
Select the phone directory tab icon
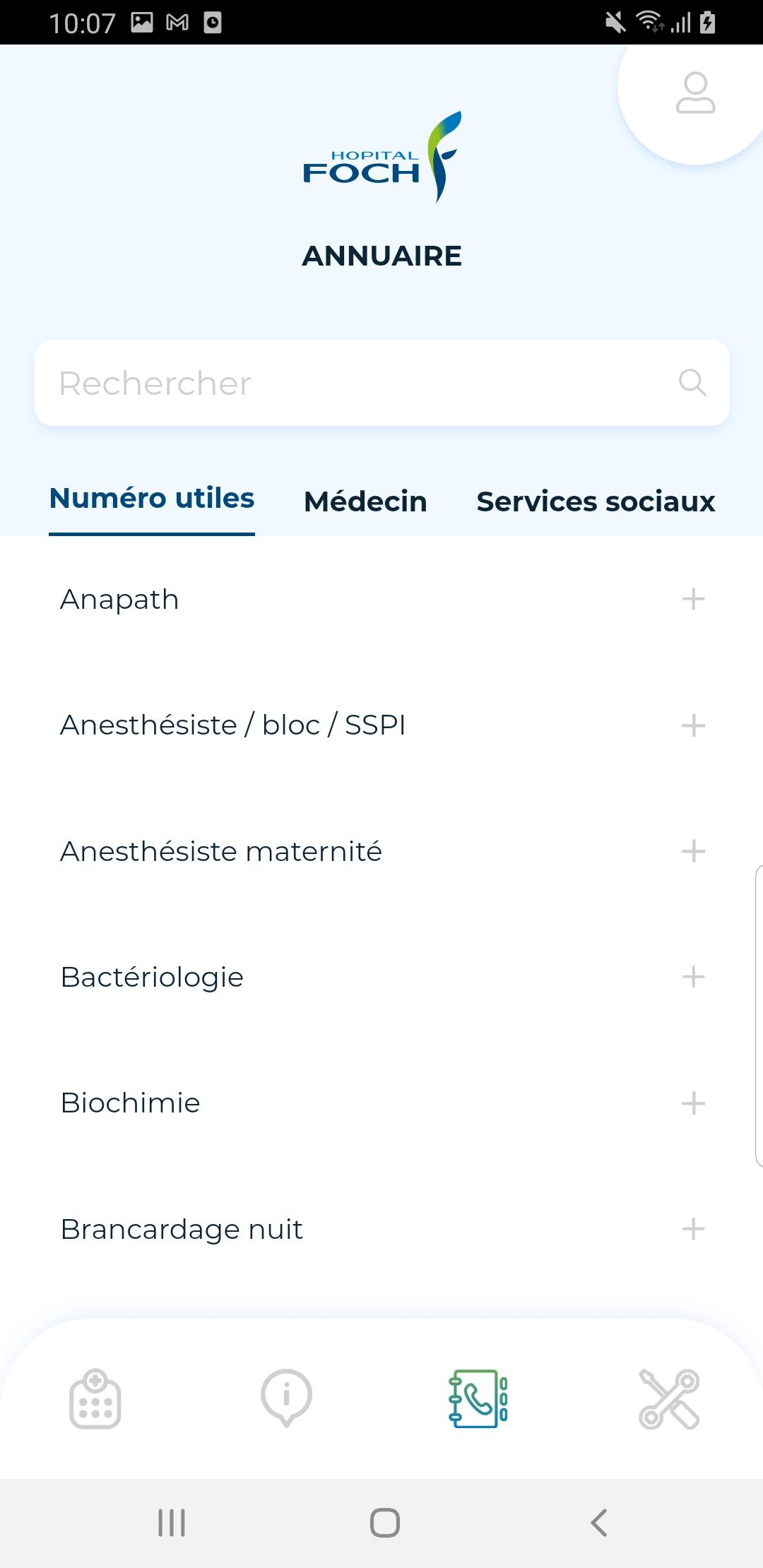click(x=478, y=1398)
